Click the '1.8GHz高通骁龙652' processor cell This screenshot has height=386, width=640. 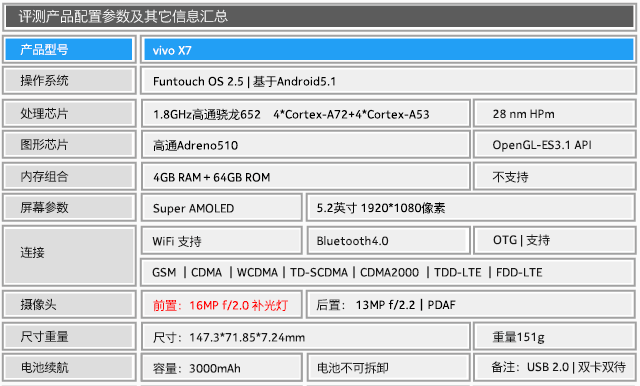click(x=306, y=113)
